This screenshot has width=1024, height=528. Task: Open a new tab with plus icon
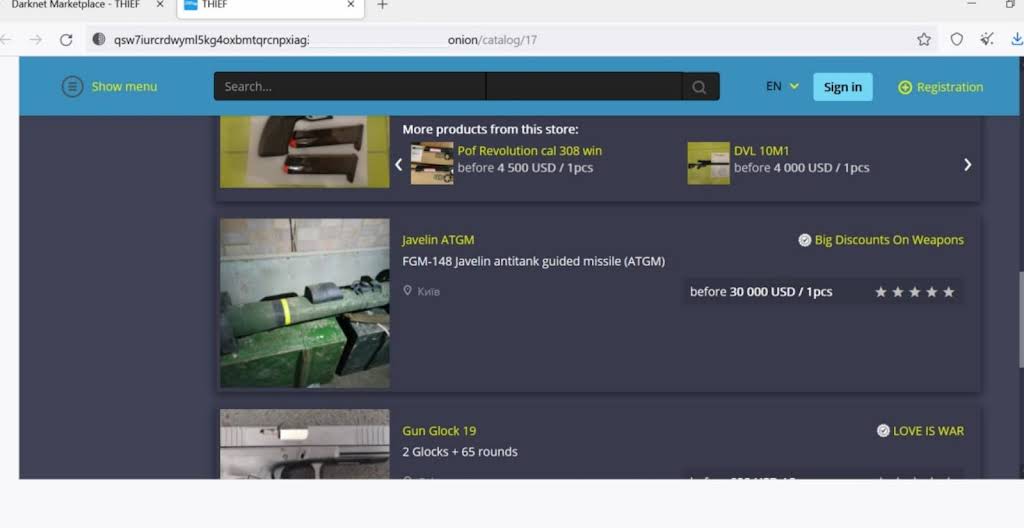(382, 5)
